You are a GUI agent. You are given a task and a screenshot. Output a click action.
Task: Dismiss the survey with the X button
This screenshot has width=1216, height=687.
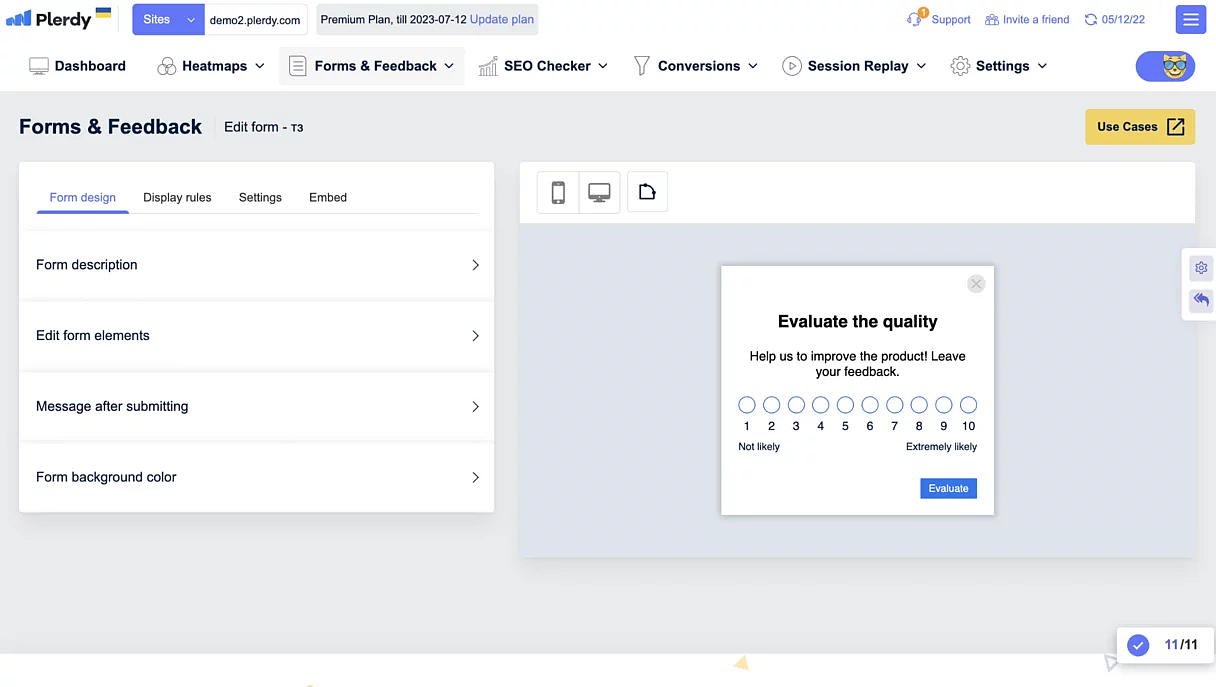tap(976, 283)
